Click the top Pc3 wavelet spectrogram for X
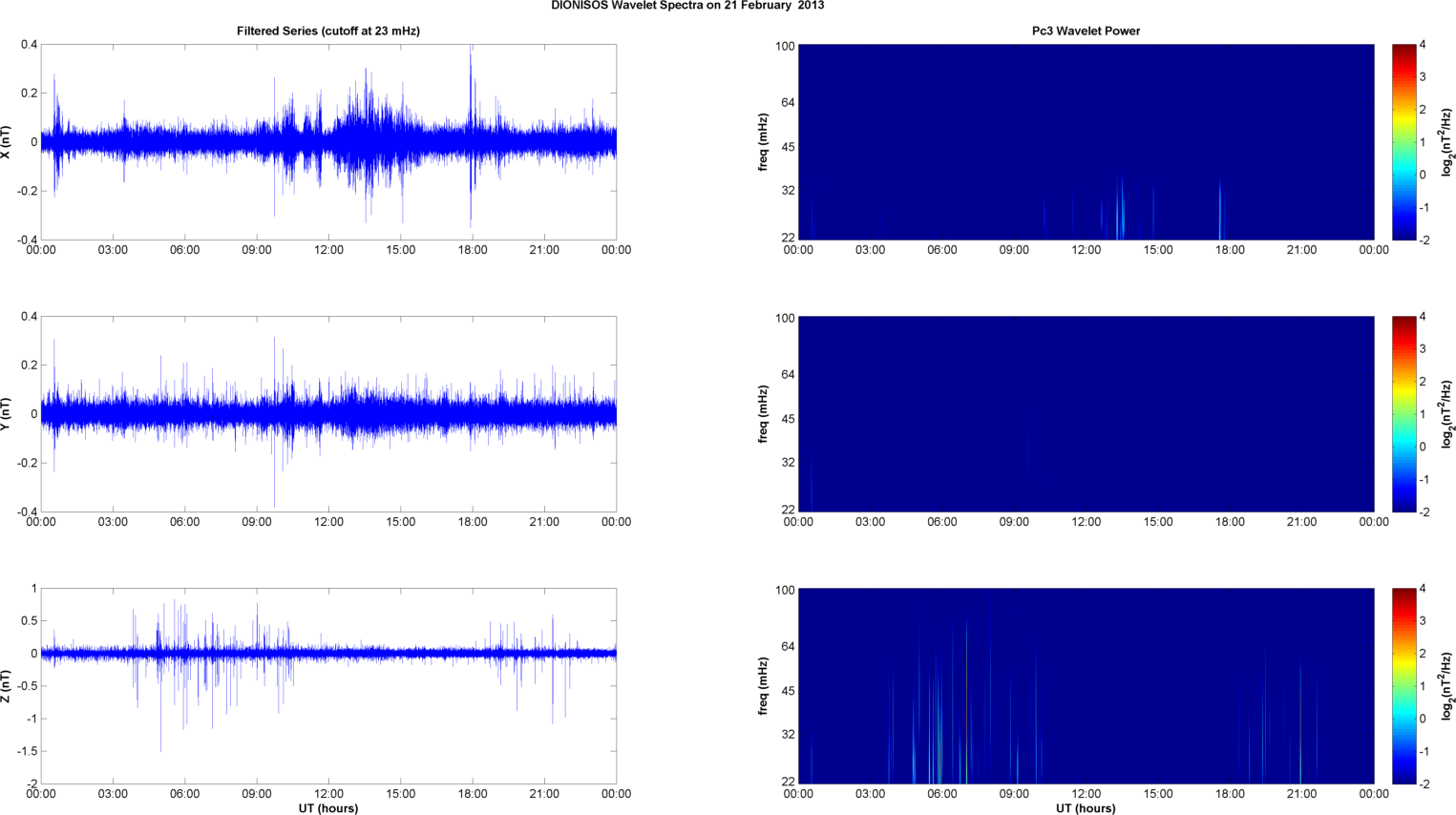The width and height of the screenshot is (1456, 815). tap(1086, 142)
